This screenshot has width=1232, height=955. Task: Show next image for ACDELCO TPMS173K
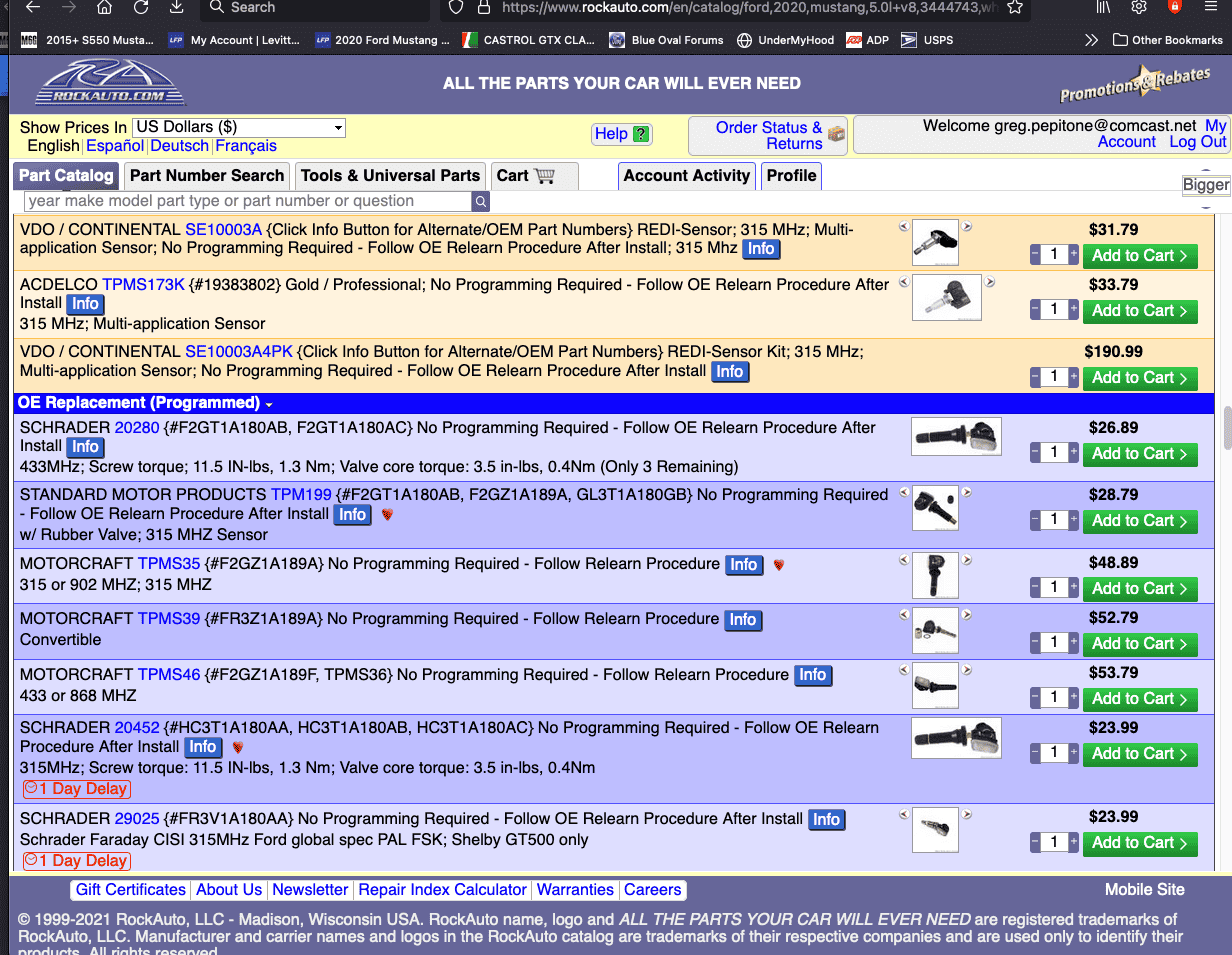click(x=990, y=282)
